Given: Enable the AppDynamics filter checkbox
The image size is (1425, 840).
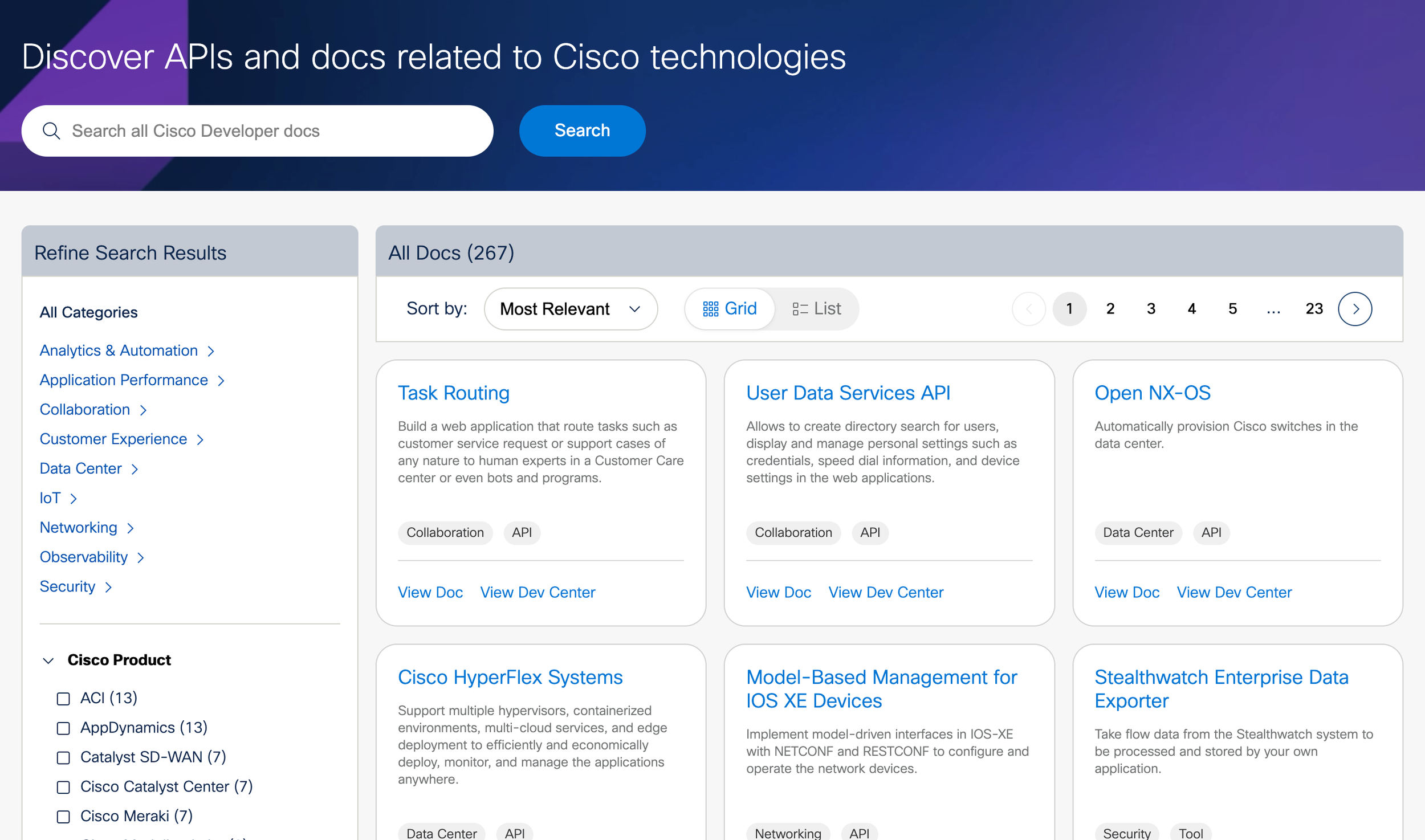Looking at the screenshot, I should tap(63, 728).
